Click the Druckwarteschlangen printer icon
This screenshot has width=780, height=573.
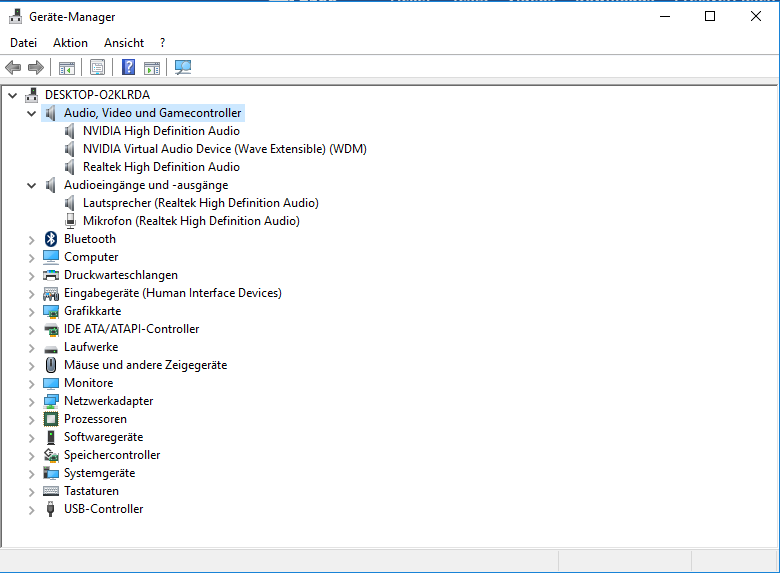click(x=51, y=275)
